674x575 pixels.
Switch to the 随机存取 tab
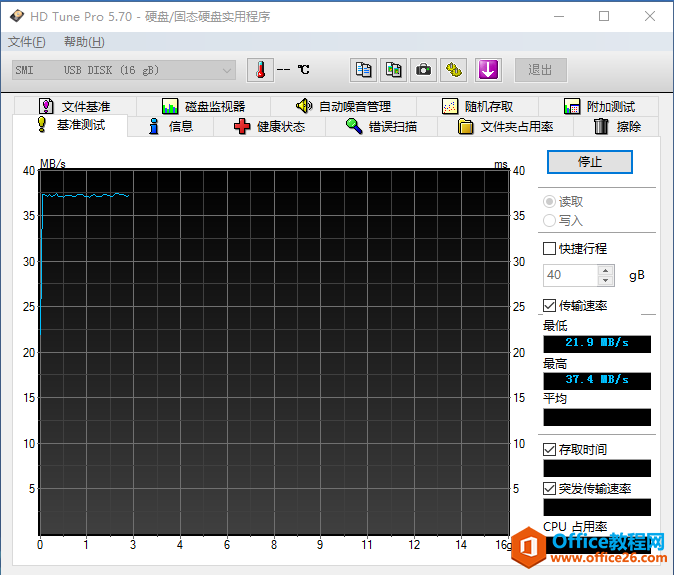478,106
